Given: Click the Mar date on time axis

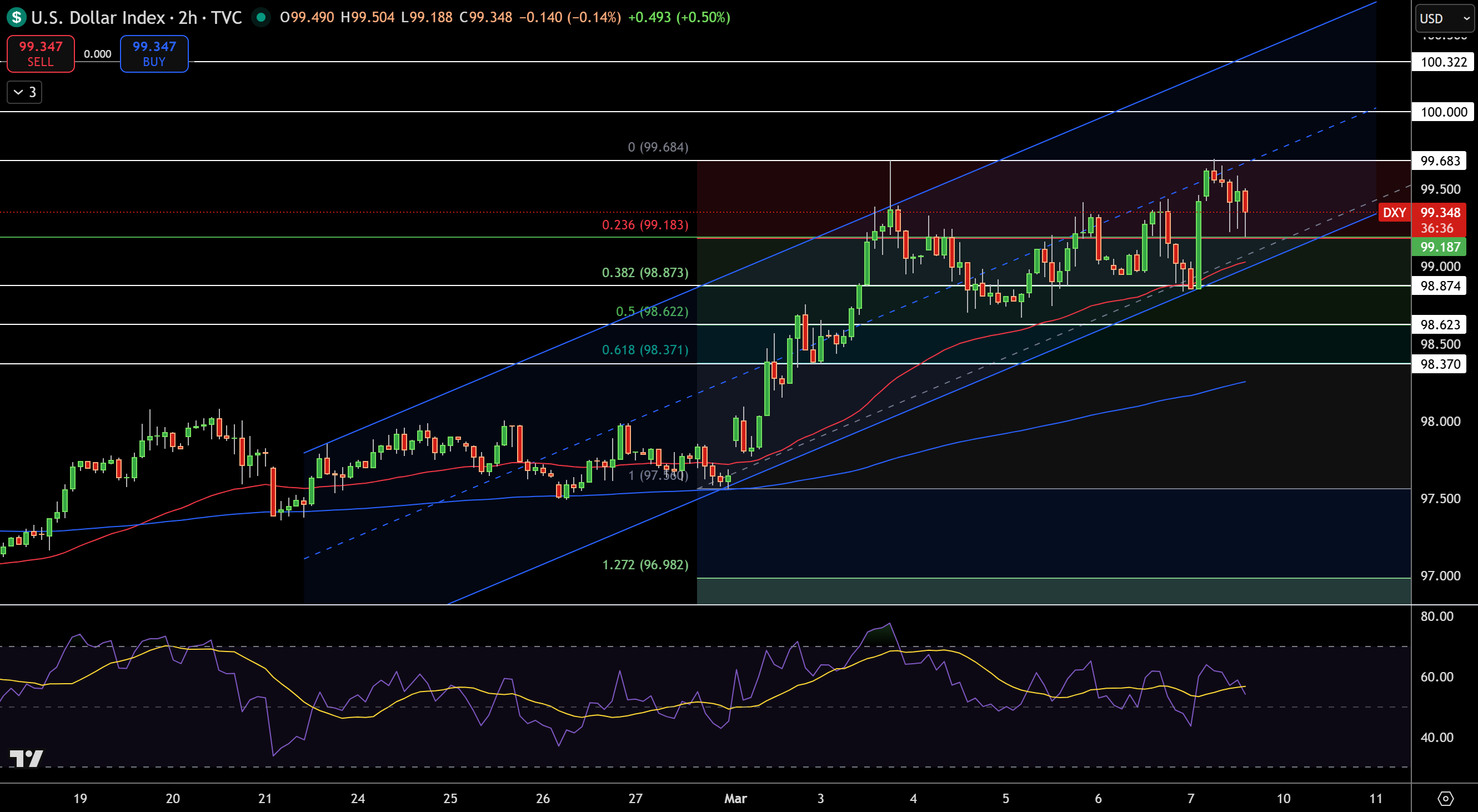Looking at the screenshot, I should (x=735, y=798).
